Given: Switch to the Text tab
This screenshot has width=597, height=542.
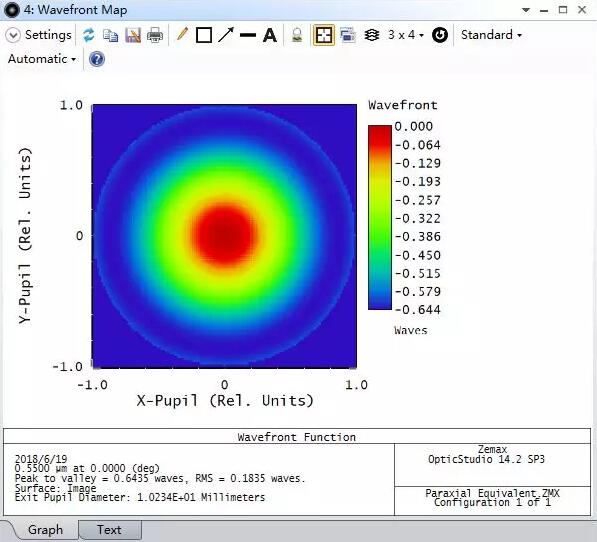Looking at the screenshot, I should pyautogui.click(x=110, y=530).
